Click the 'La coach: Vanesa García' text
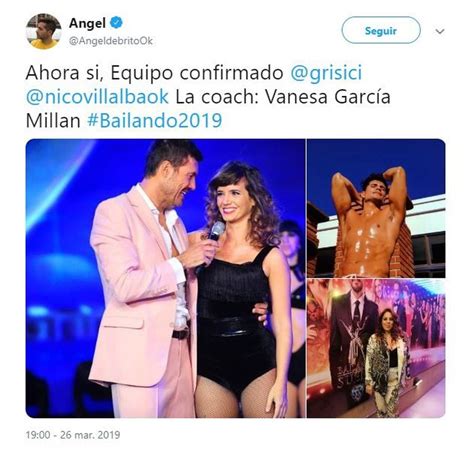This screenshot has width=474, height=452. click(x=283, y=97)
